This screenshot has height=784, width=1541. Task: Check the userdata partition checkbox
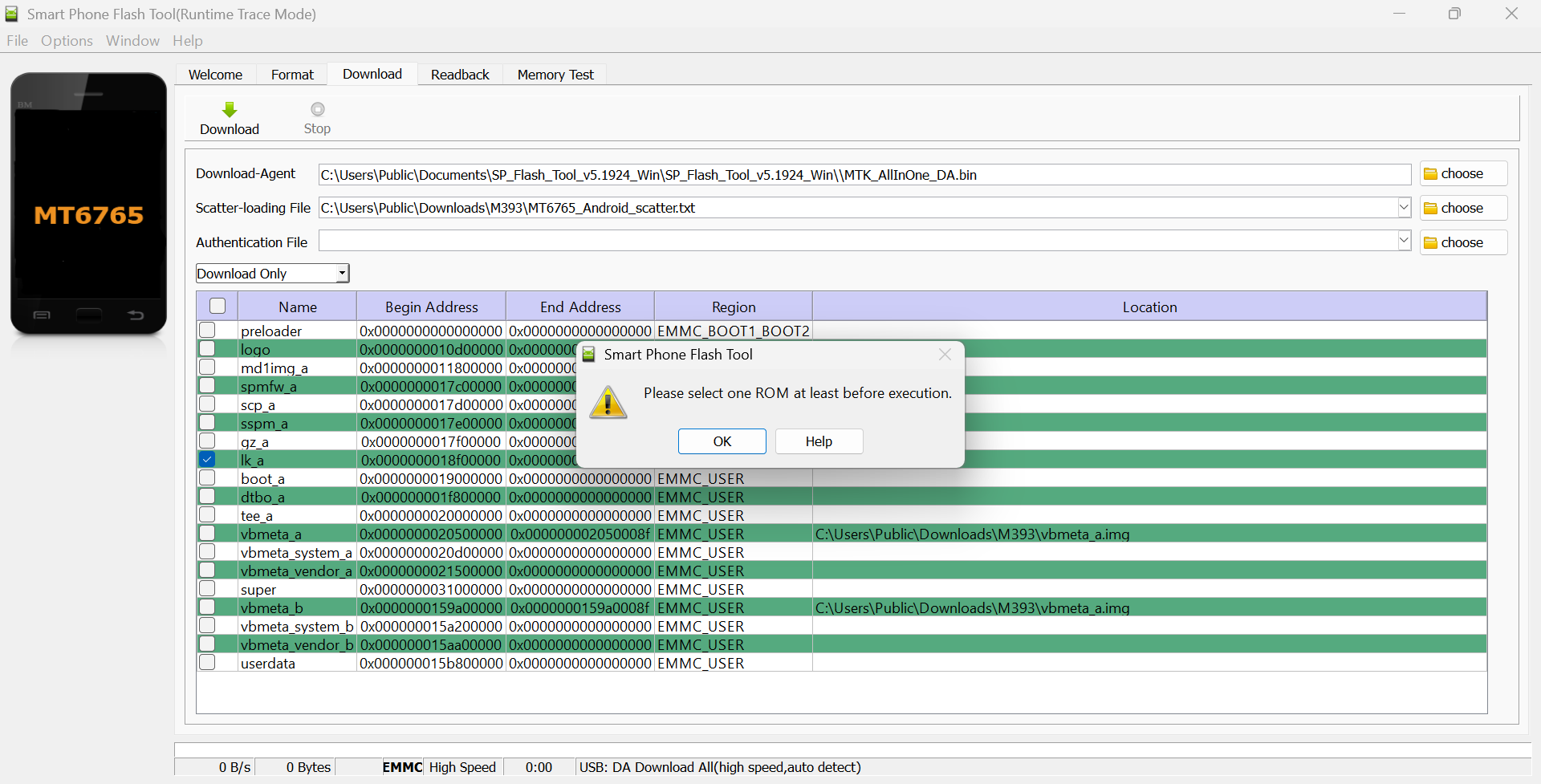tap(207, 662)
